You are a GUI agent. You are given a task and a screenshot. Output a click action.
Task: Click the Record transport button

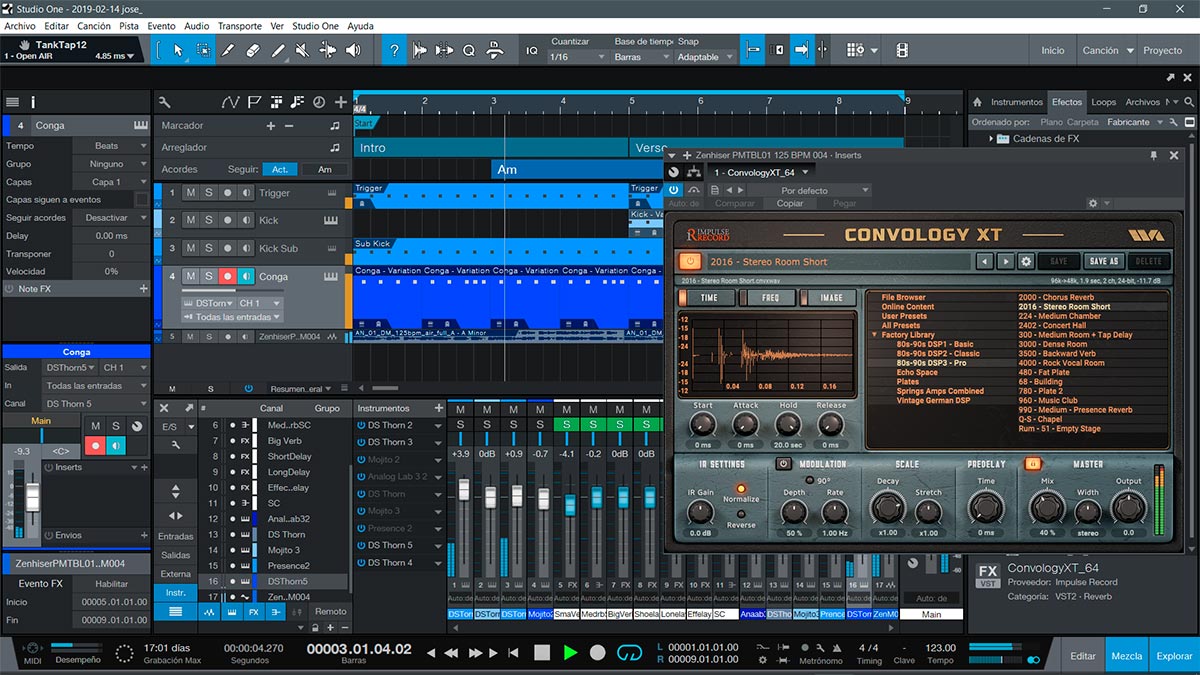pos(597,652)
